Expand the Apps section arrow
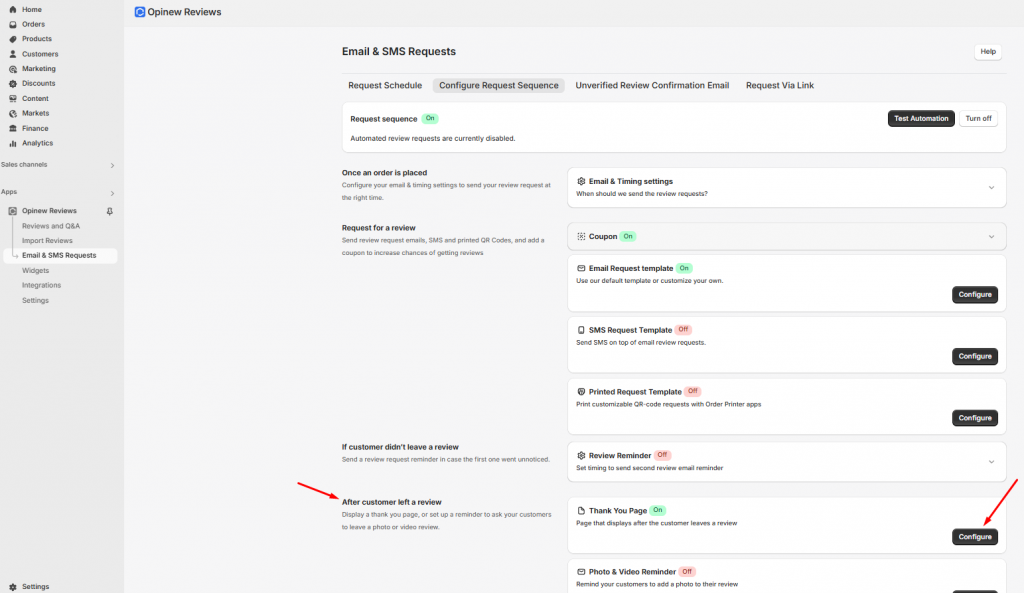This screenshot has width=1024, height=593. (x=112, y=193)
